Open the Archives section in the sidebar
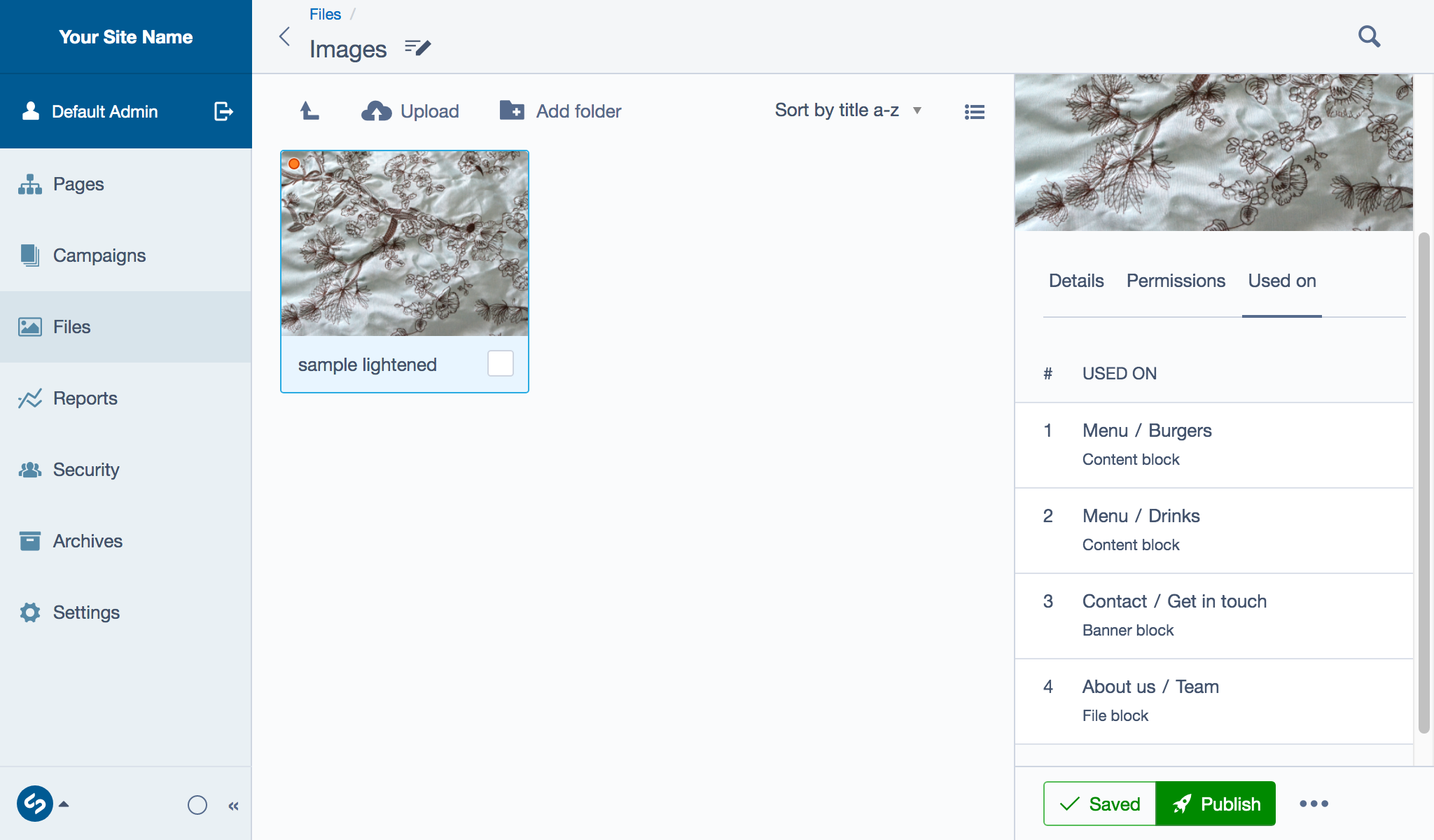Image resolution: width=1434 pixels, height=840 pixels. [88, 541]
